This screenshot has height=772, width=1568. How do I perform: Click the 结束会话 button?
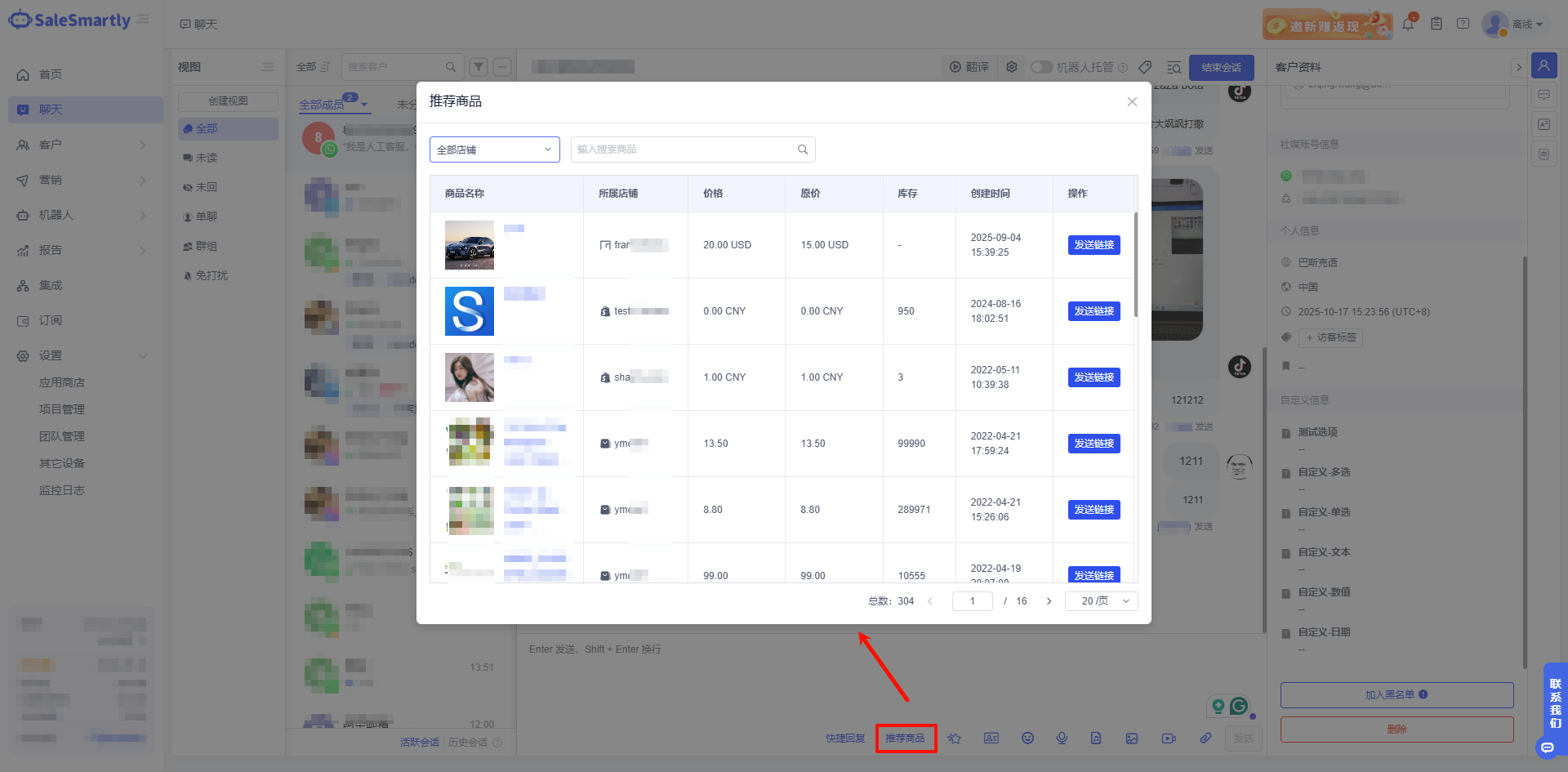pyautogui.click(x=1221, y=67)
